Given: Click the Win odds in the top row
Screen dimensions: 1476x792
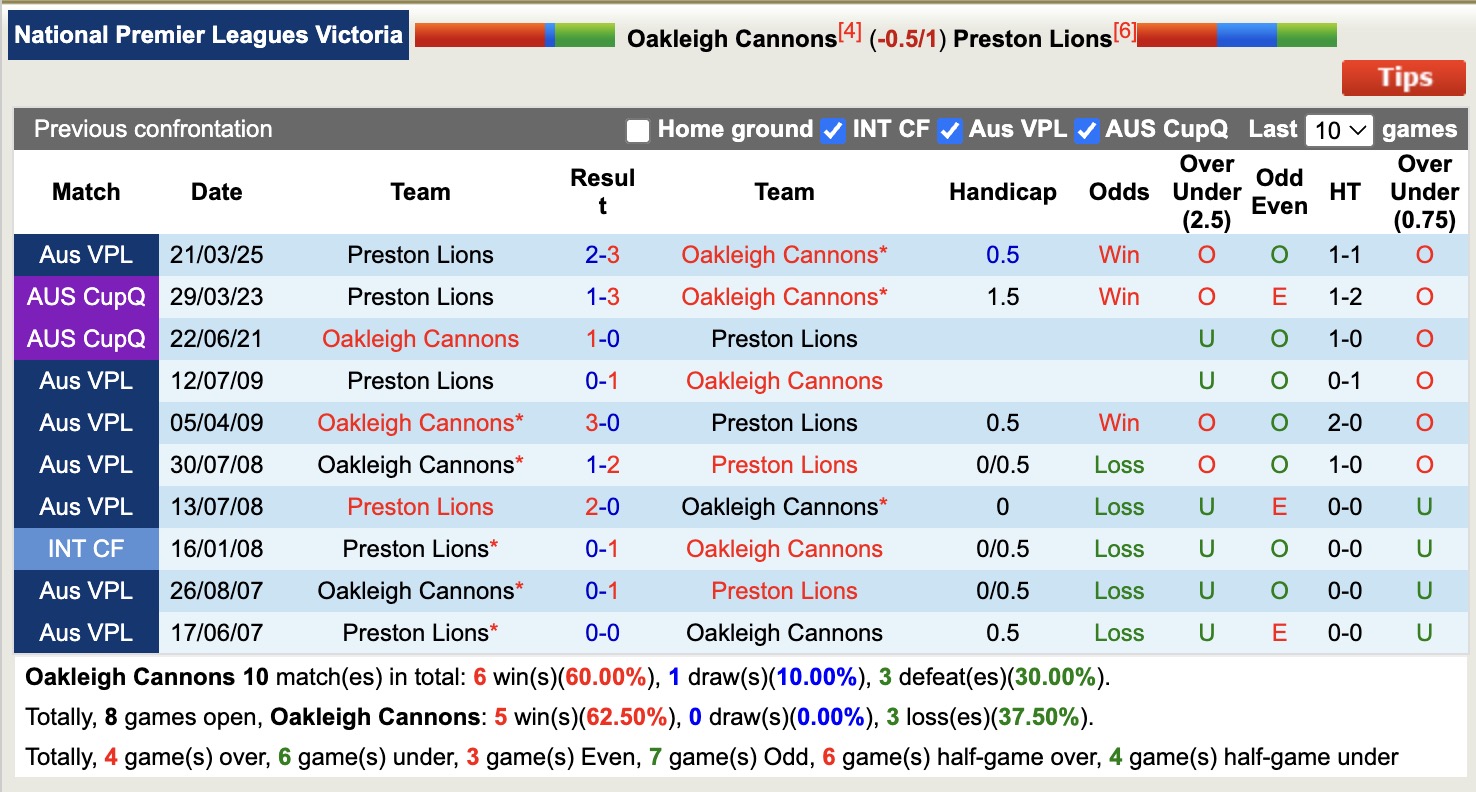Looking at the screenshot, I should tap(1118, 255).
